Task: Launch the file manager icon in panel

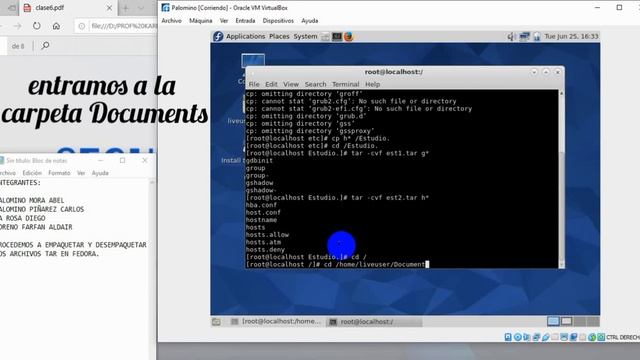Action: [325, 37]
